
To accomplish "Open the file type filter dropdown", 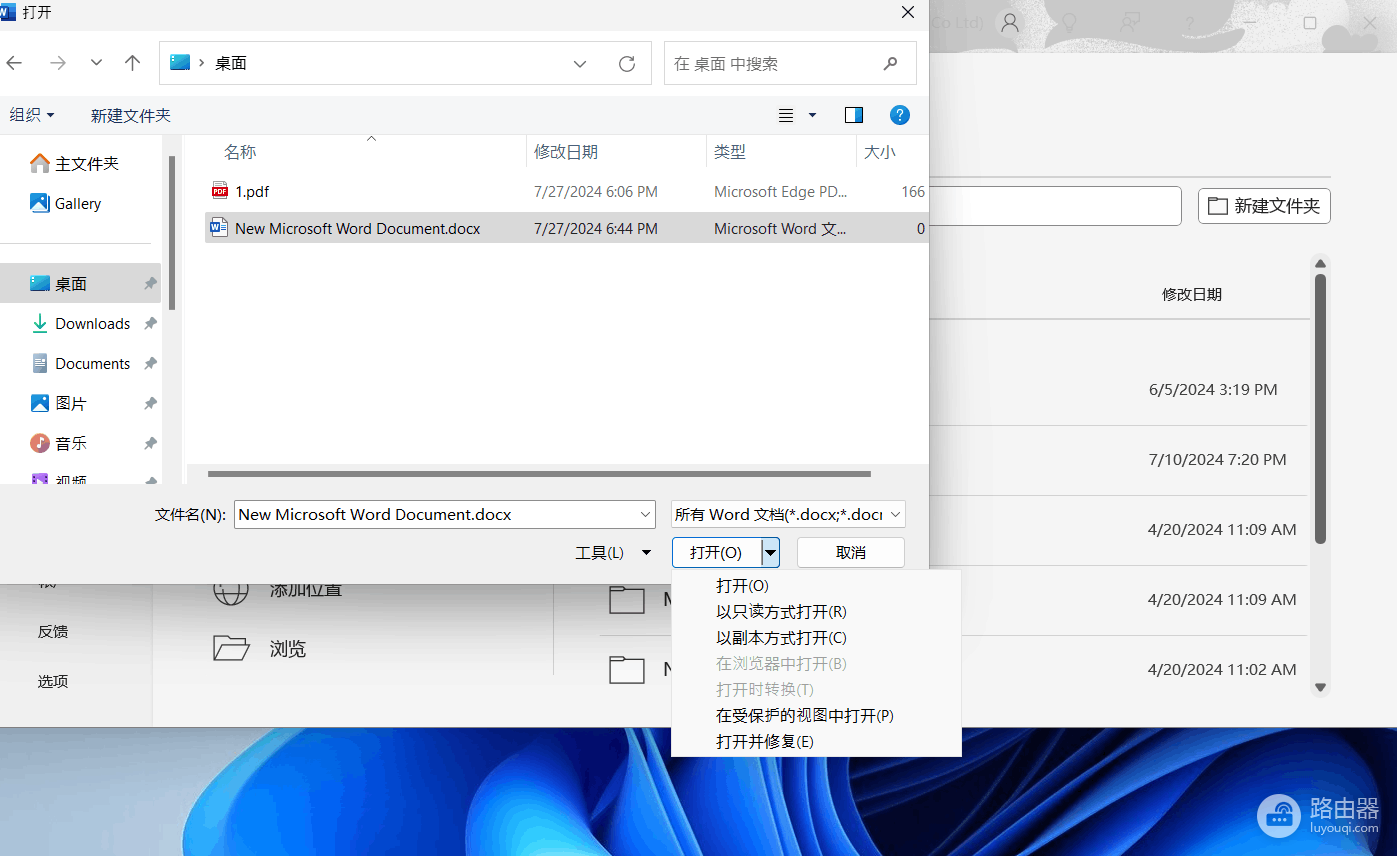I will coord(788,514).
